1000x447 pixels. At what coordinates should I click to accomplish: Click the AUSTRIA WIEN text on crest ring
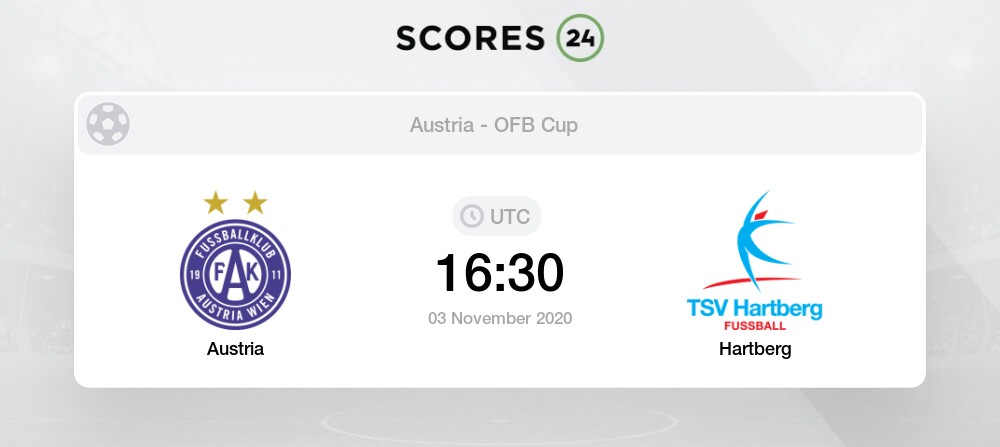(235, 303)
